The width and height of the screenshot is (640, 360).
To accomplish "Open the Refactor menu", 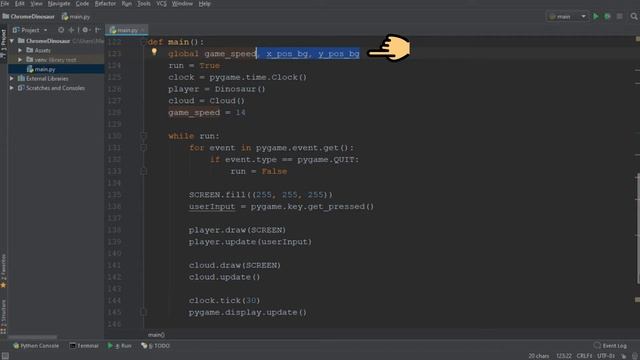I will (105, 4).
